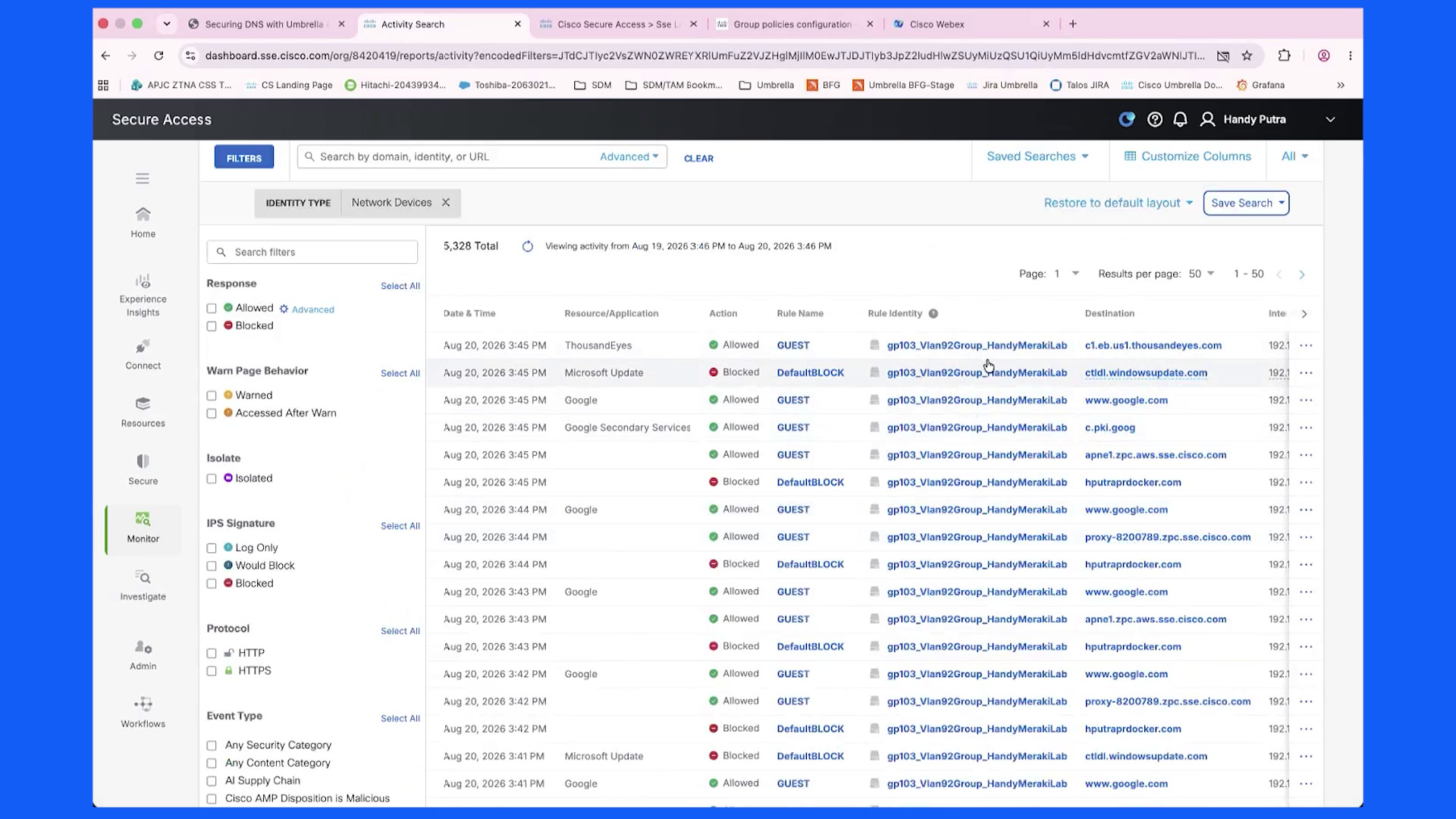Viewport: 1456px width, 819px height.
Task: Click the Save Search button
Action: [x=1246, y=203]
